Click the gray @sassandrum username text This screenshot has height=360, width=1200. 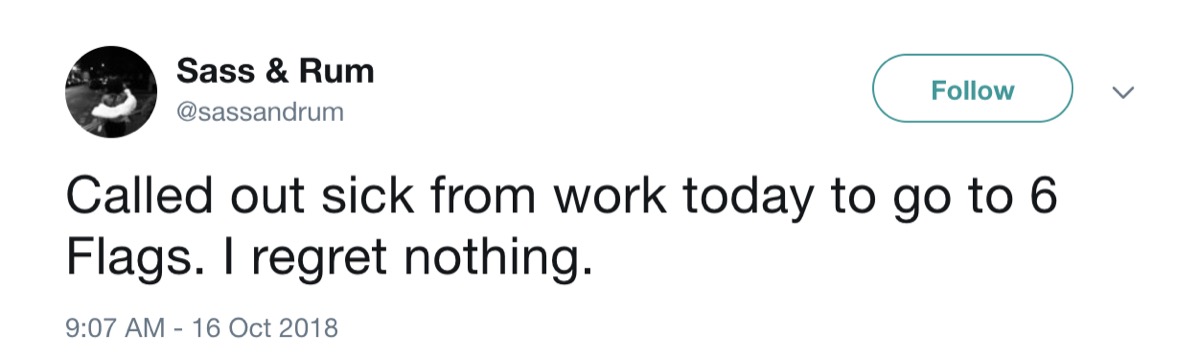coord(260,113)
